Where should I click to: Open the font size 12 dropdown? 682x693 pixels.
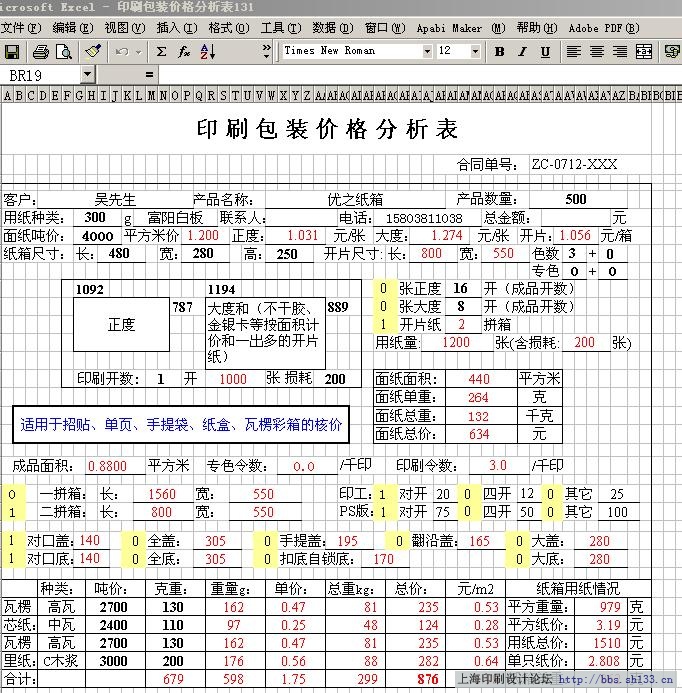pyautogui.click(x=475, y=51)
